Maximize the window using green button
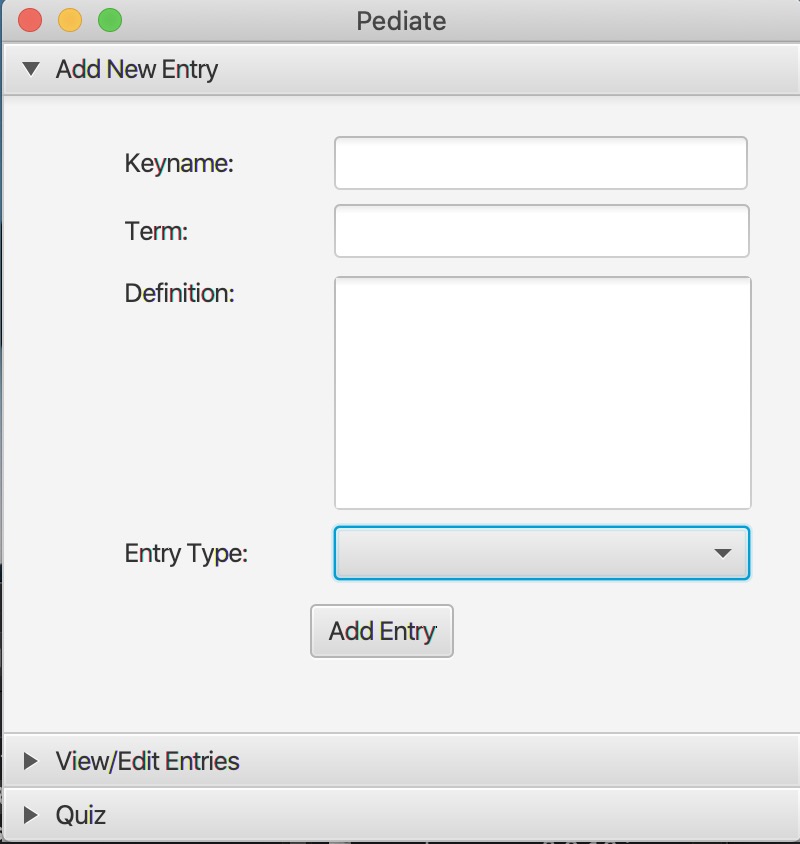The height and width of the screenshot is (844, 800). pos(110,20)
